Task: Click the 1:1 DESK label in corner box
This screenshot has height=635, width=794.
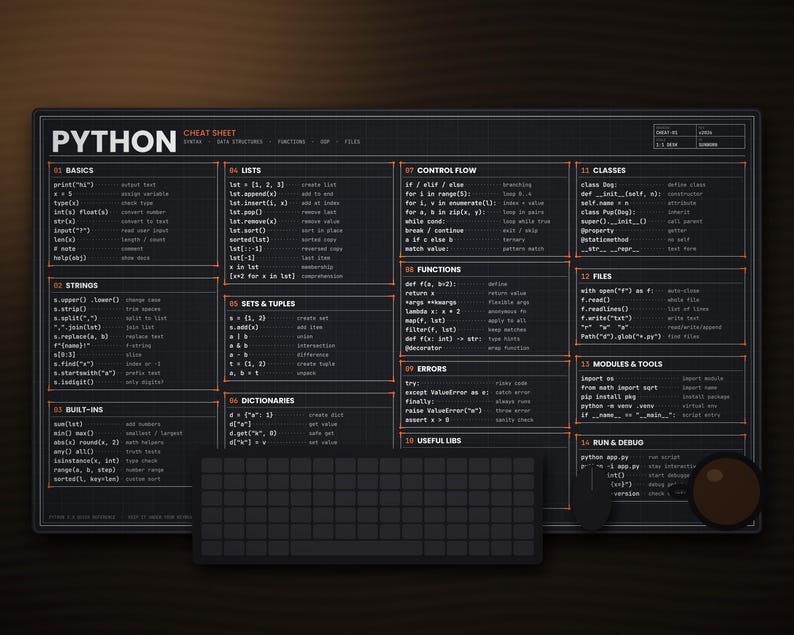Action: [666, 145]
